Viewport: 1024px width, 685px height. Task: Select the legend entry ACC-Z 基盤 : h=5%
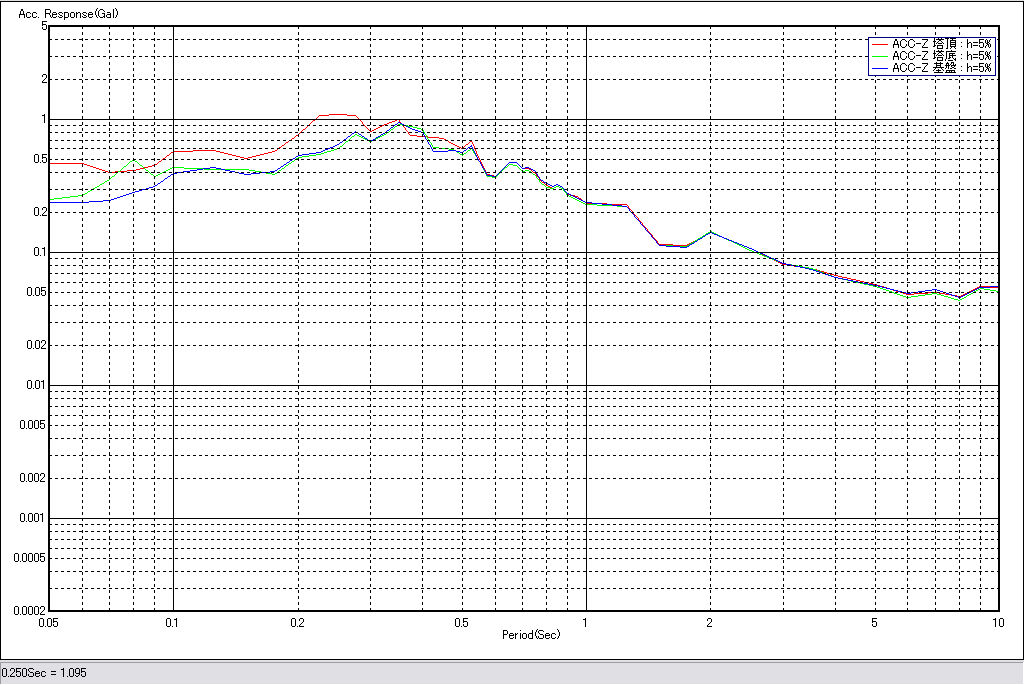pyautogui.click(x=941, y=68)
